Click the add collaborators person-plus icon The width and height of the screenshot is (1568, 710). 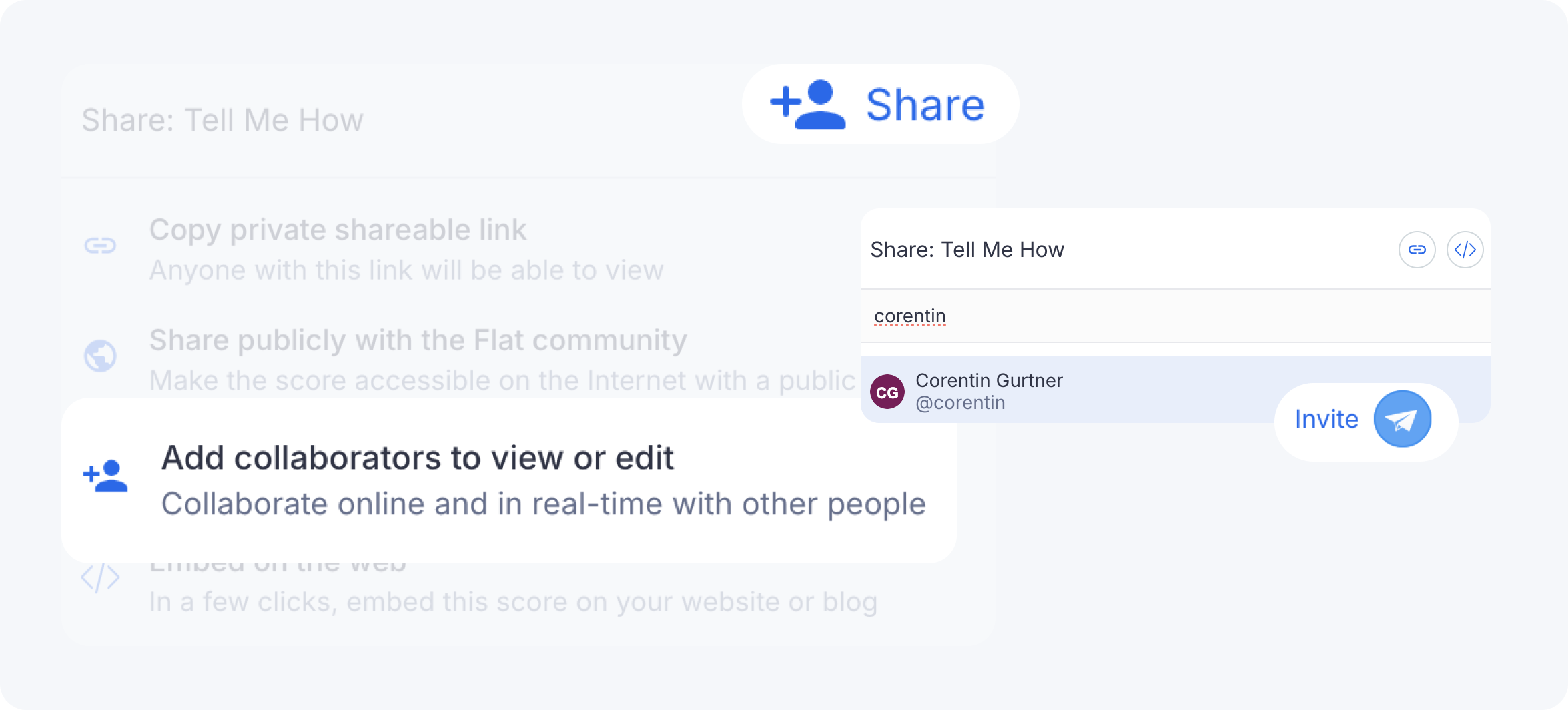point(105,476)
